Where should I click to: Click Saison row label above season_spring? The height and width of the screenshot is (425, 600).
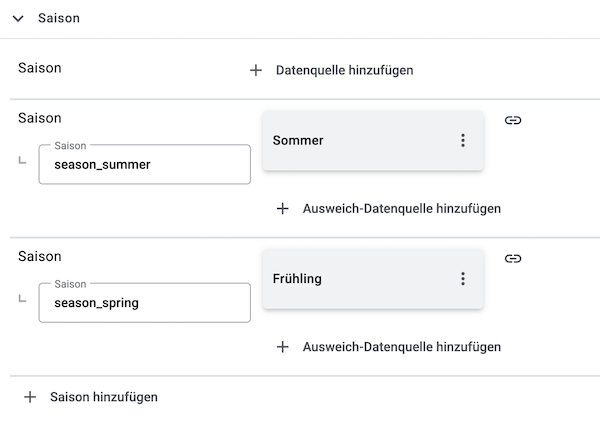pos(40,256)
